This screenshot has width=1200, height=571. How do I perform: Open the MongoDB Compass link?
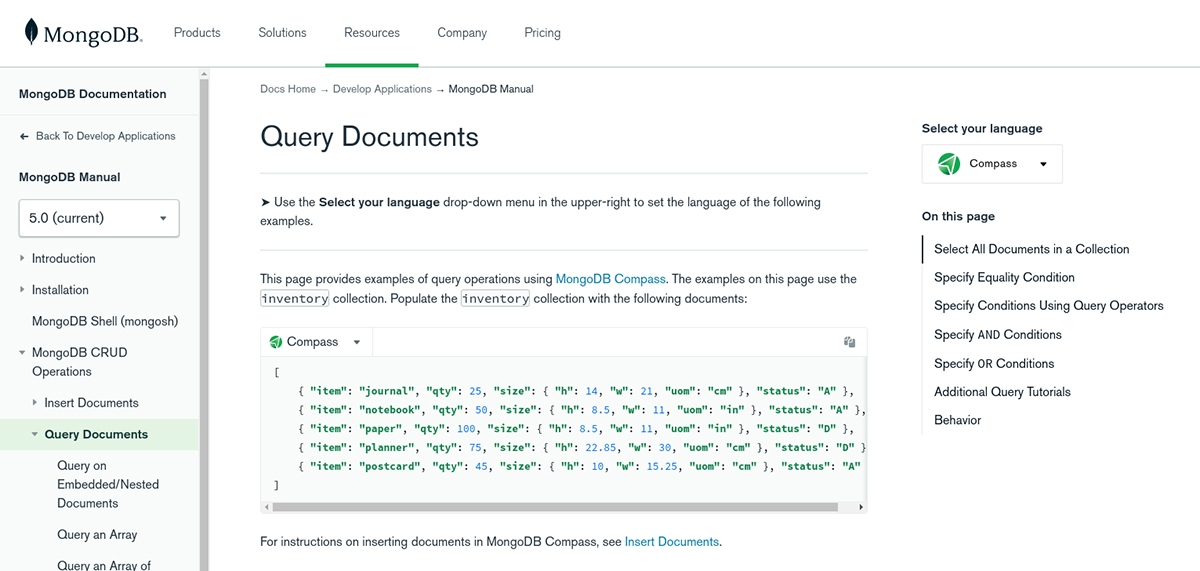[x=610, y=279]
